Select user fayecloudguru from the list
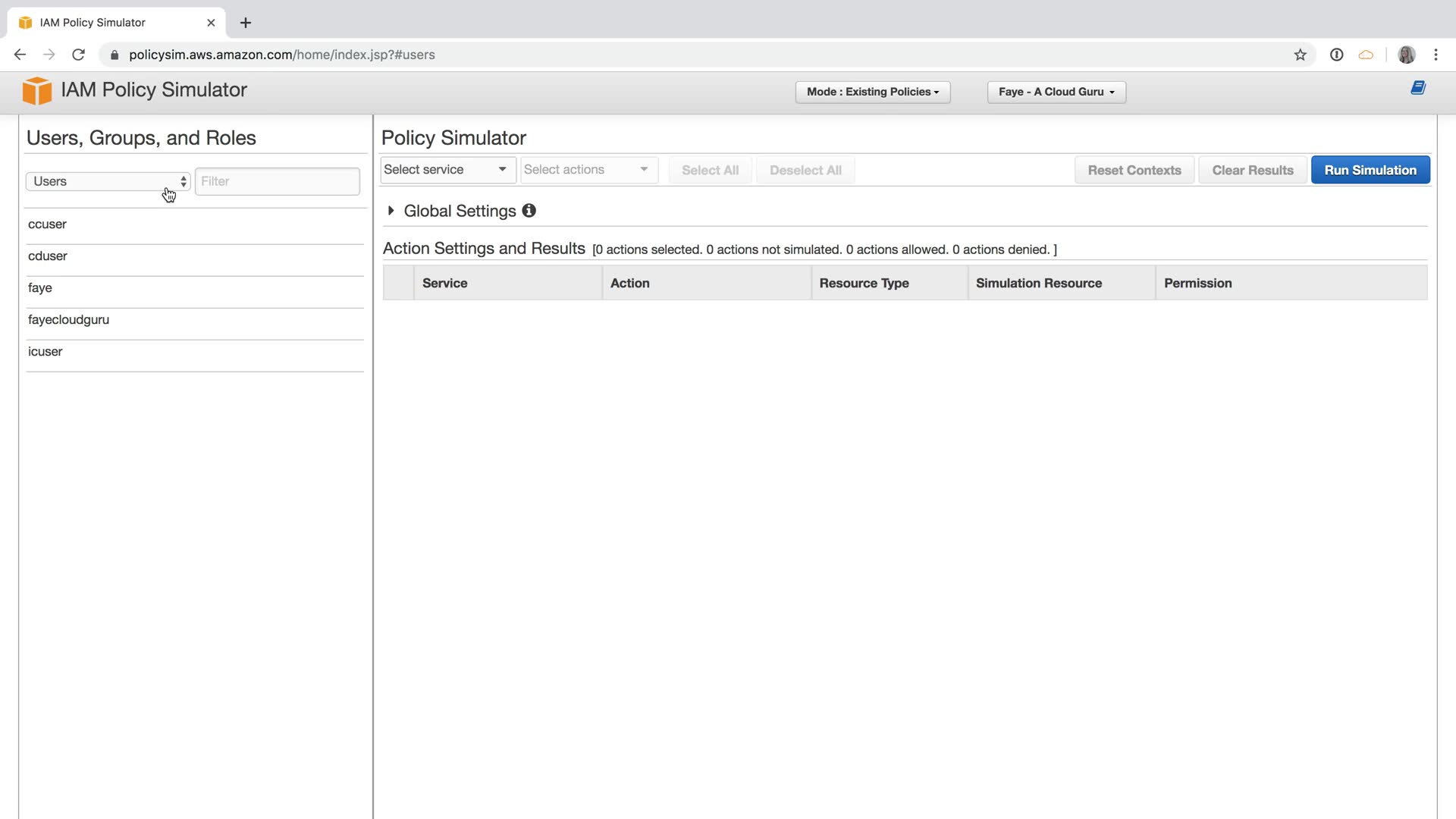1456x819 pixels. (69, 320)
